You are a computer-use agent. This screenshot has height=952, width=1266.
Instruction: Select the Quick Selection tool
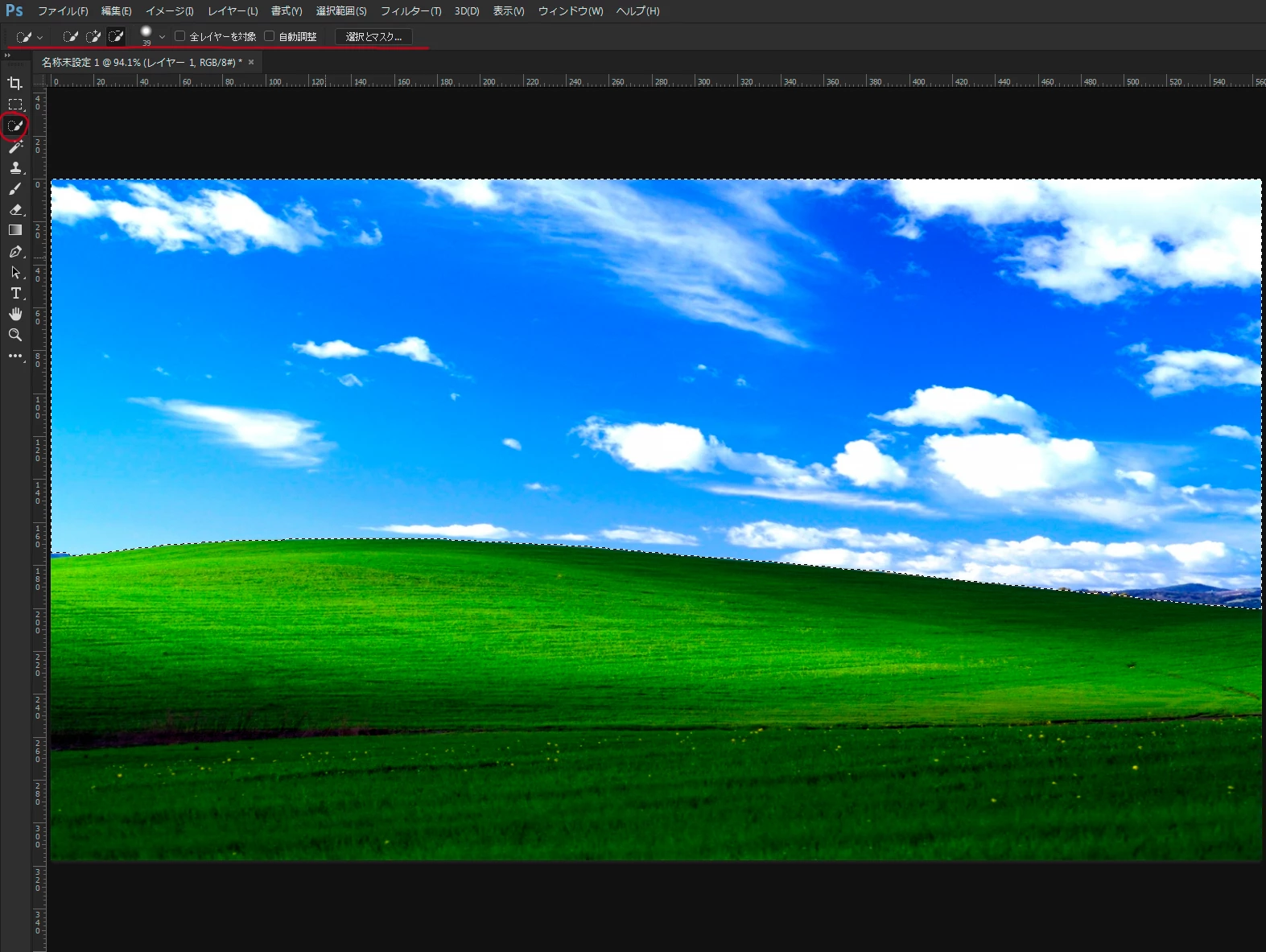(15, 126)
